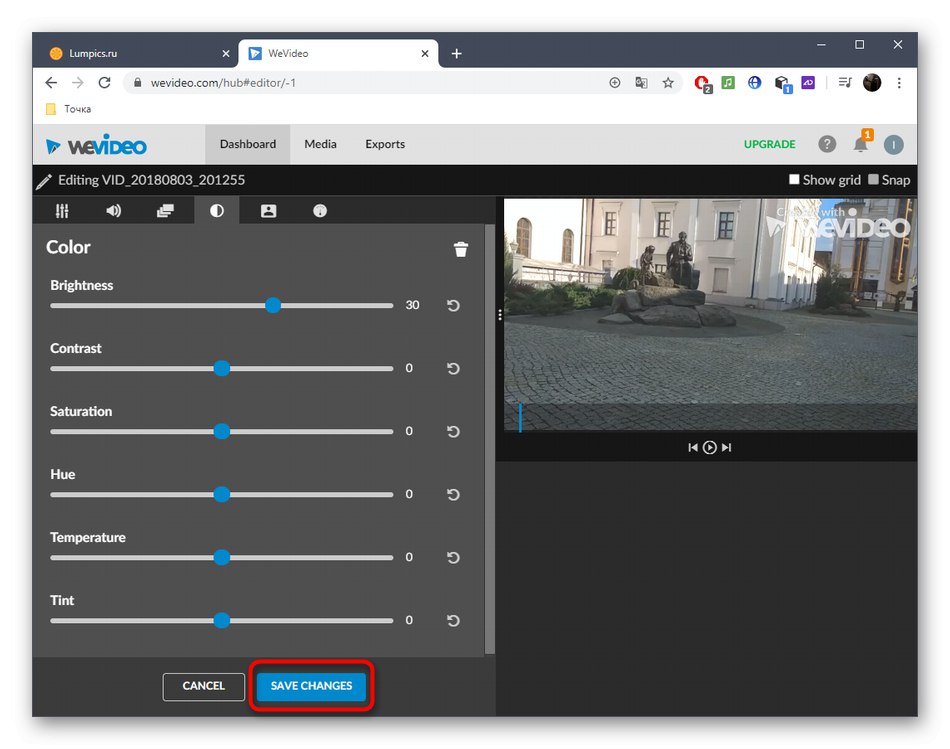Select the Color correction tab icon
950x749 pixels.
click(x=216, y=210)
